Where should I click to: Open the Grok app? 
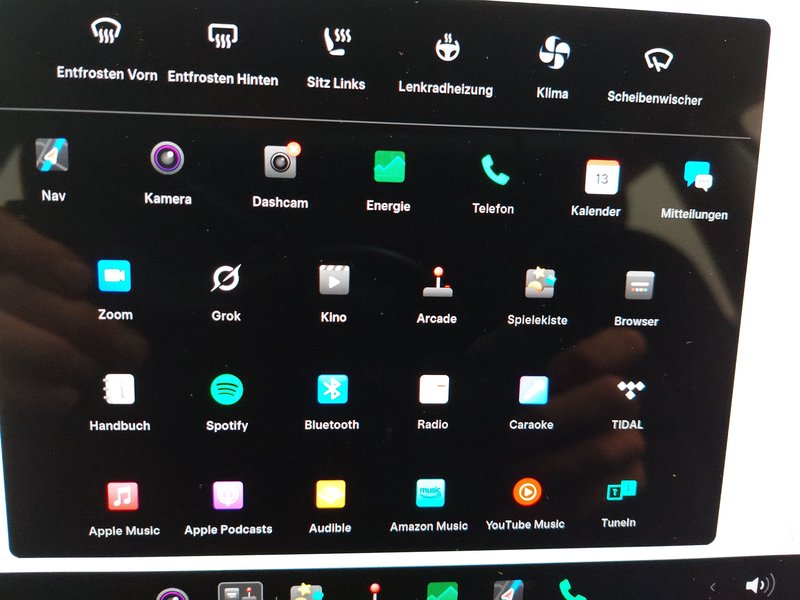click(x=226, y=278)
